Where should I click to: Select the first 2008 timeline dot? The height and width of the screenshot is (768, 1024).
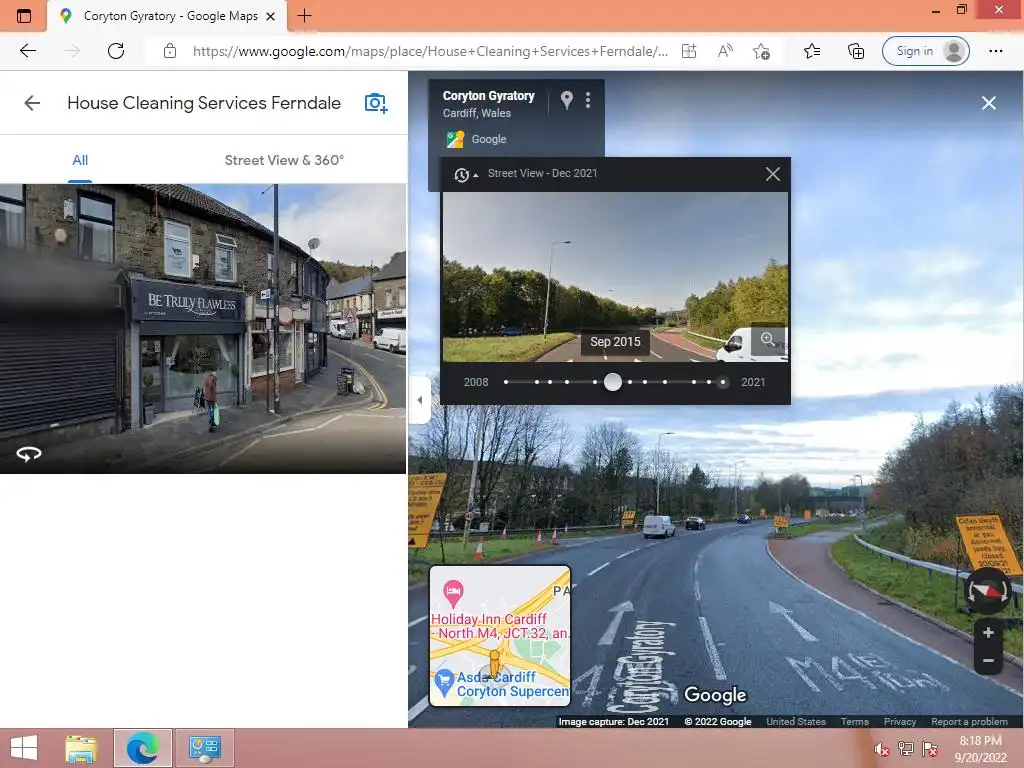506,382
